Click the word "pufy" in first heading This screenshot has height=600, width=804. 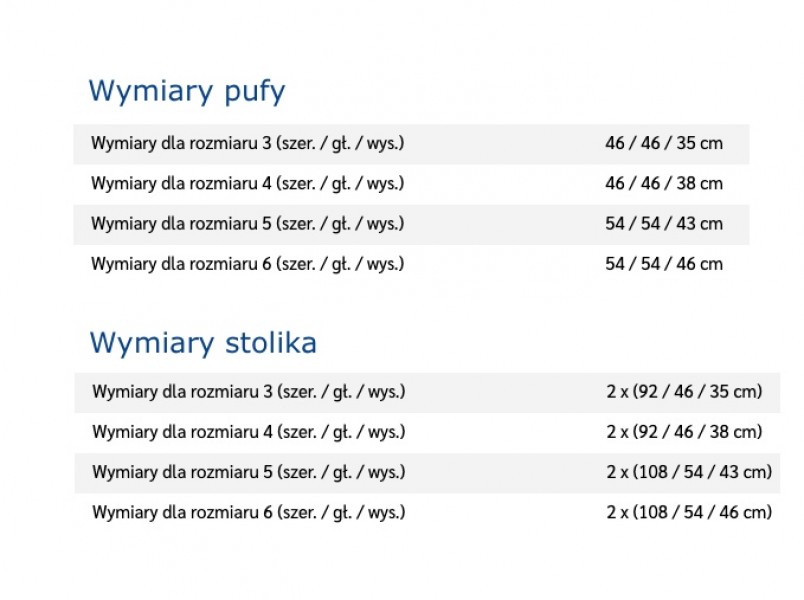click(x=255, y=93)
